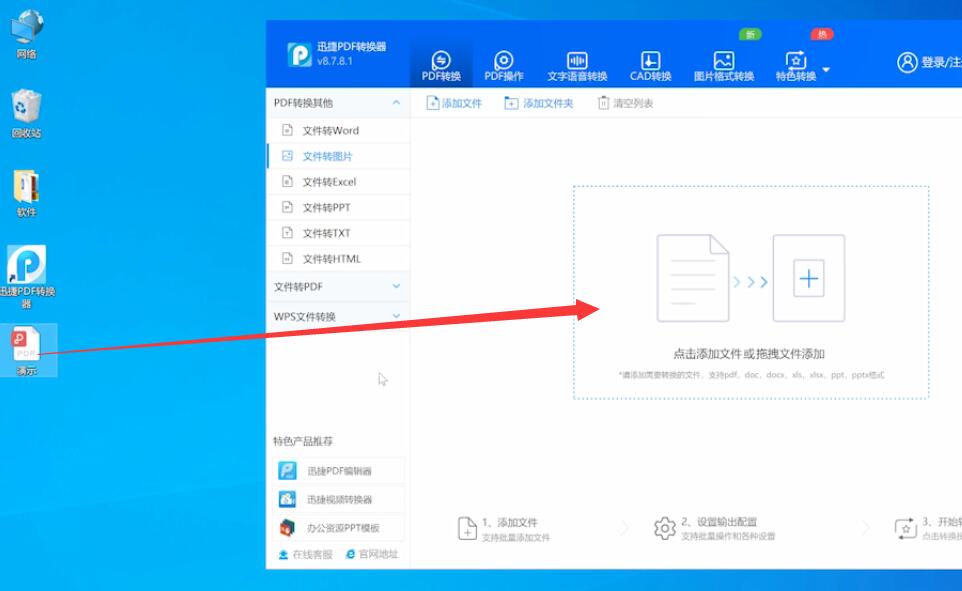Open the 文字语音转换 tab
The width and height of the screenshot is (962, 591).
point(577,66)
